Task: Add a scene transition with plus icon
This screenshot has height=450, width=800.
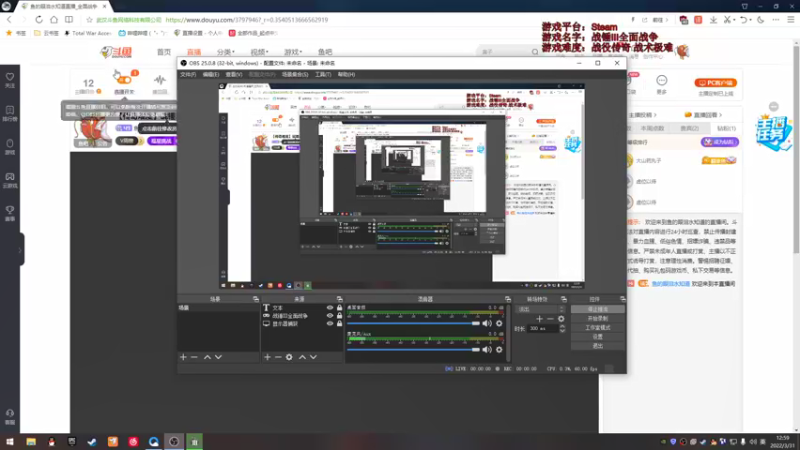Action: 539,319
